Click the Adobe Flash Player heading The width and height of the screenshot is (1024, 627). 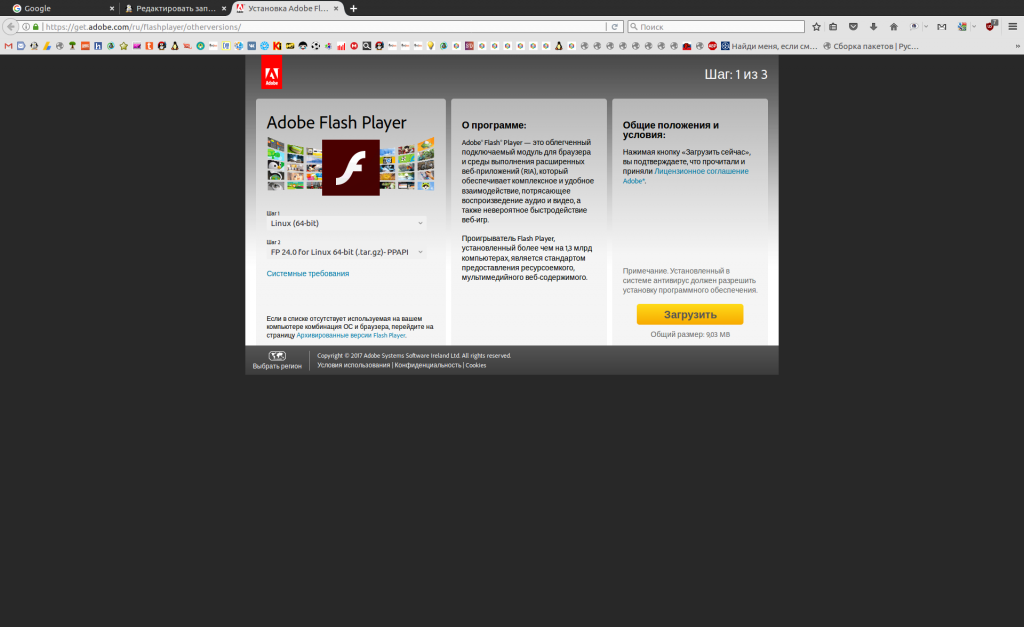[x=336, y=123]
